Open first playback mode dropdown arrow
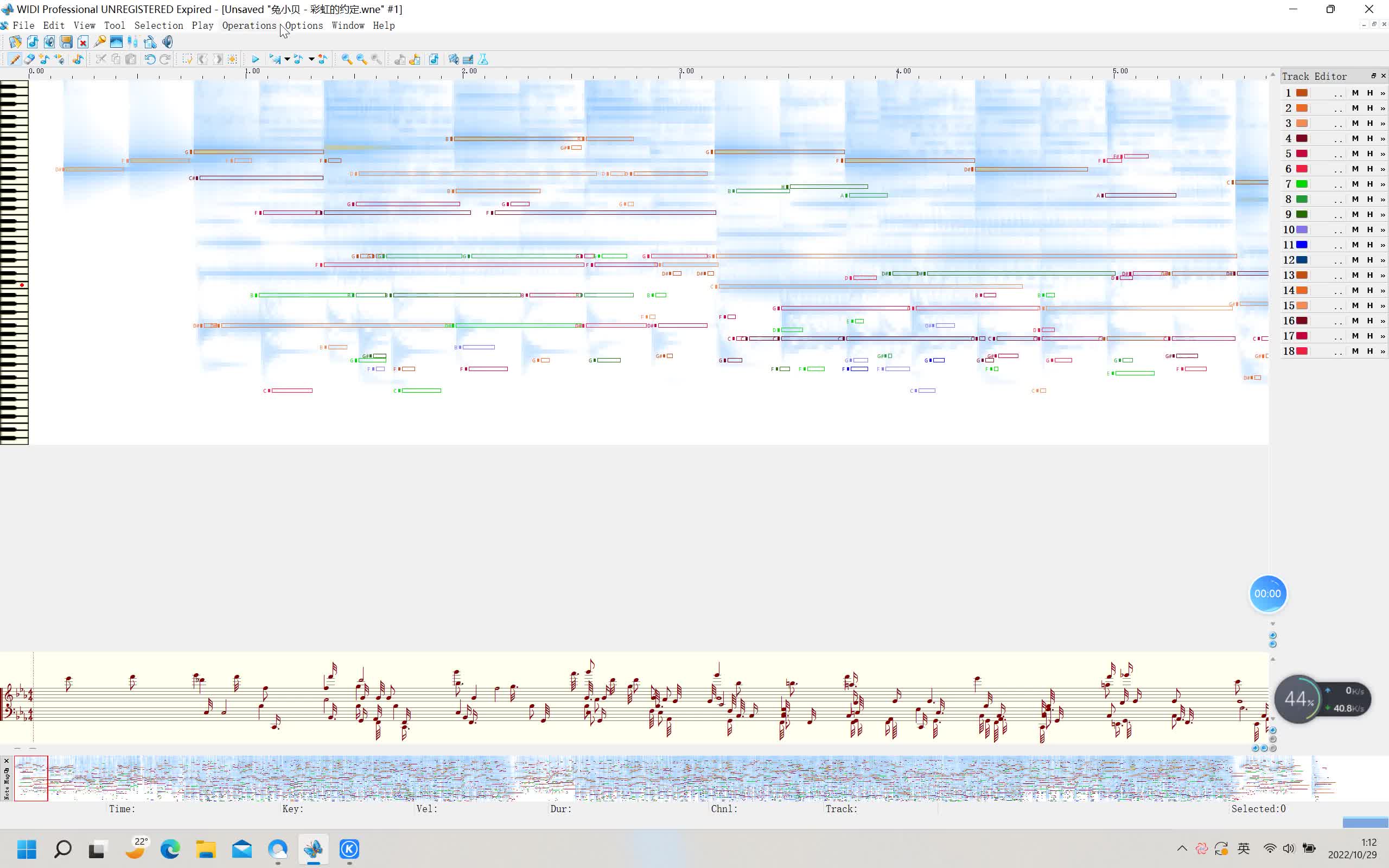Image resolution: width=1389 pixels, height=868 pixels. [x=287, y=59]
